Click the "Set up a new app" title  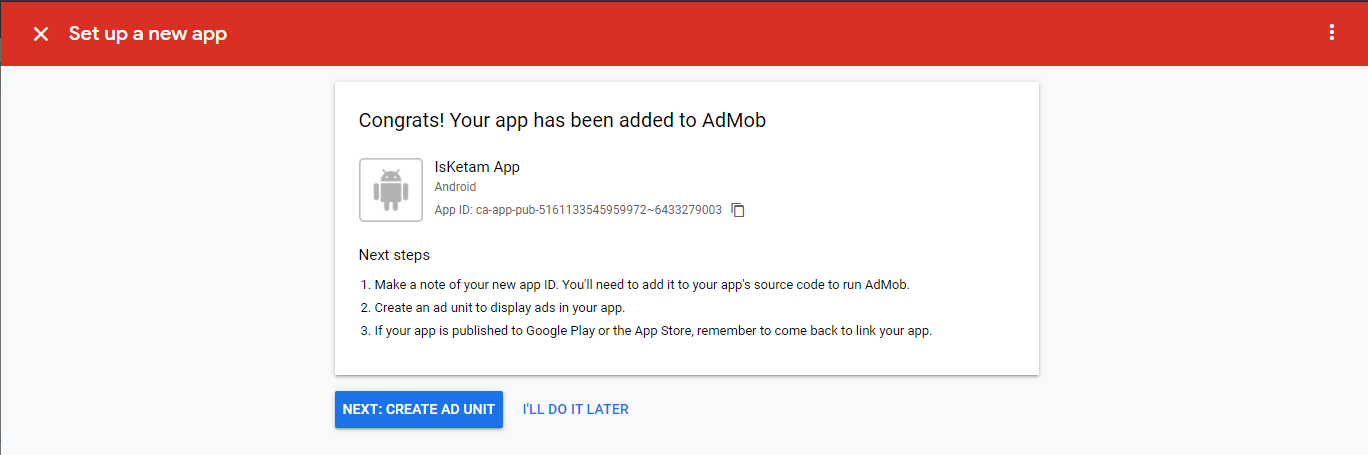(147, 34)
